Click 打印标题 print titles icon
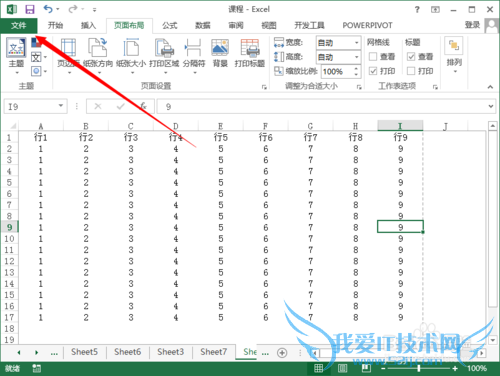Screen dimensions: 500x376 point(250,47)
